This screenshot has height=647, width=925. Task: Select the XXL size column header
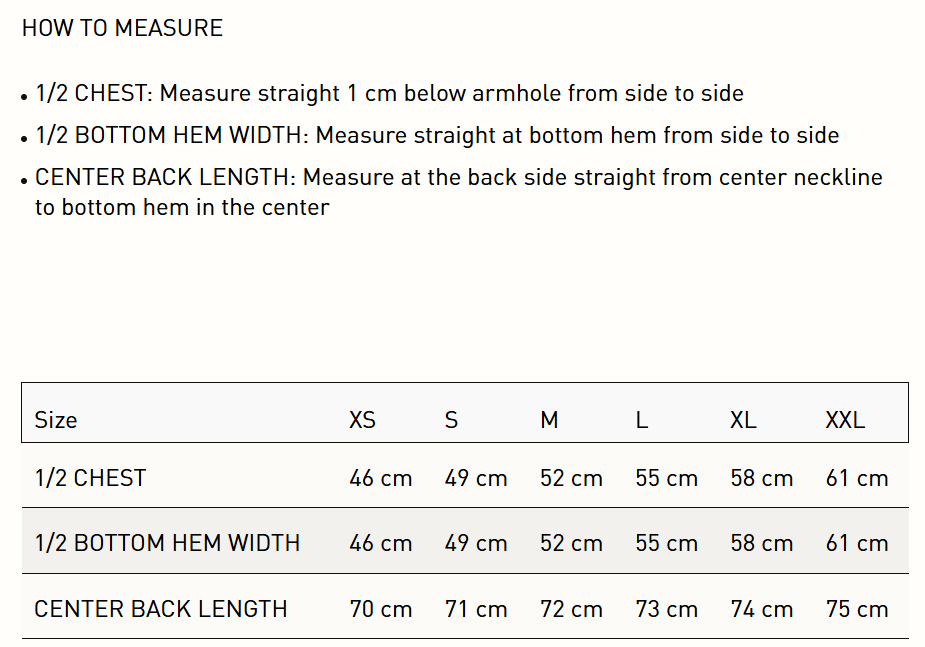click(845, 420)
